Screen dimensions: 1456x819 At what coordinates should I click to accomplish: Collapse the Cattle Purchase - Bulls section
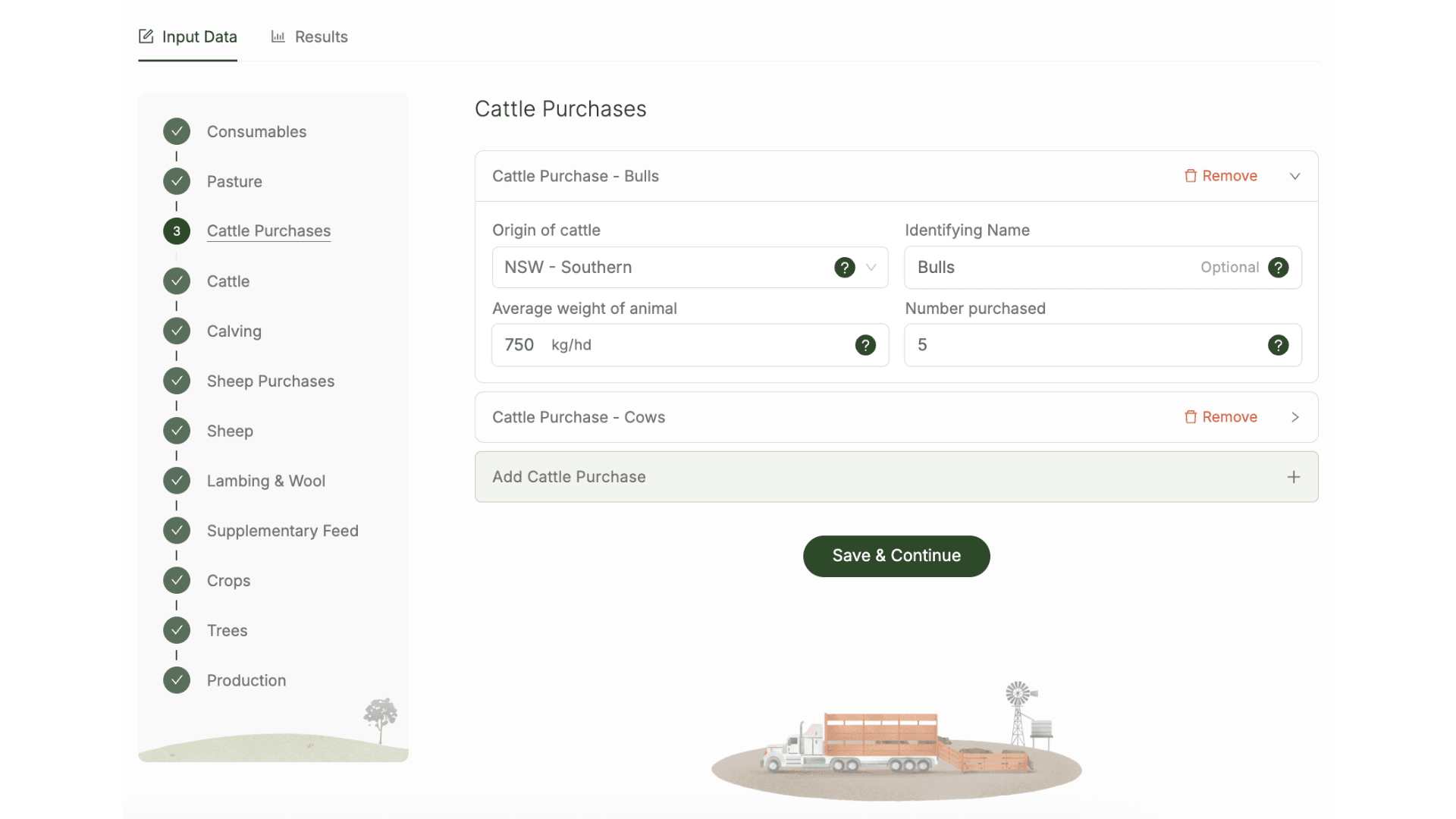point(1294,176)
